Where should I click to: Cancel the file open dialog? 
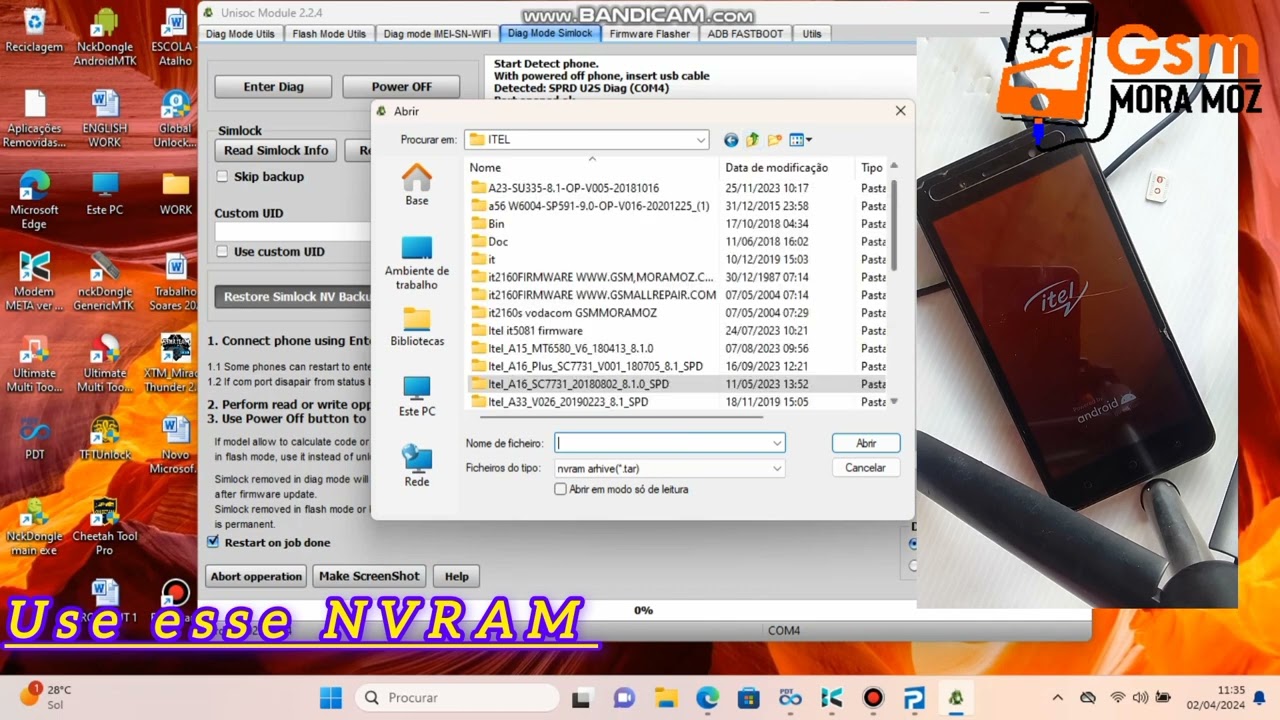(866, 467)
